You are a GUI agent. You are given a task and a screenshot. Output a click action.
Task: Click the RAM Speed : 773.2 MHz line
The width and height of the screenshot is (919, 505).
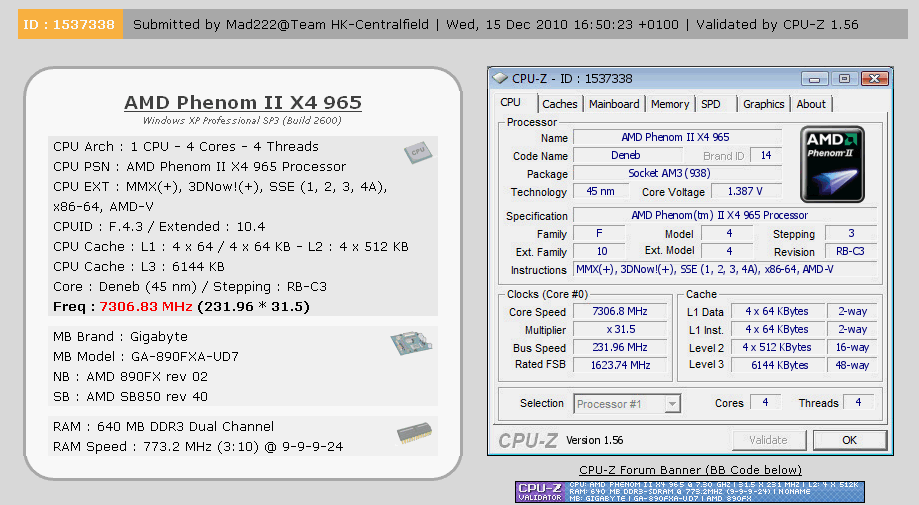tap(198, 447)
